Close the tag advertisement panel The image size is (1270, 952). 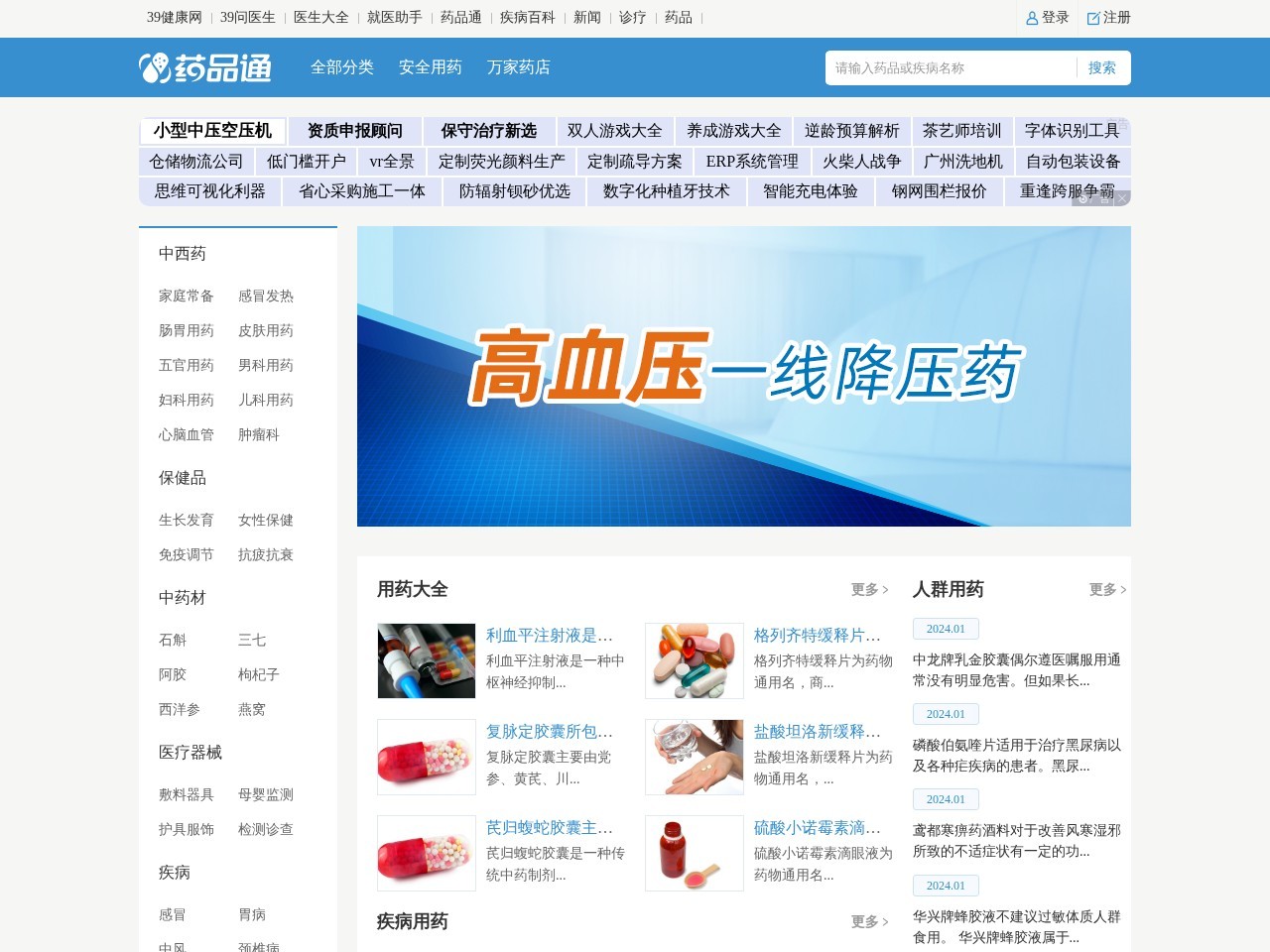coord(1121,198)
